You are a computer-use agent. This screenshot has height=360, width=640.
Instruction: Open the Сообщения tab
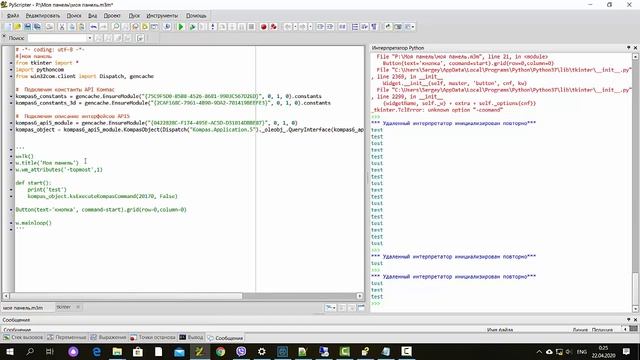tap(225, 338)
